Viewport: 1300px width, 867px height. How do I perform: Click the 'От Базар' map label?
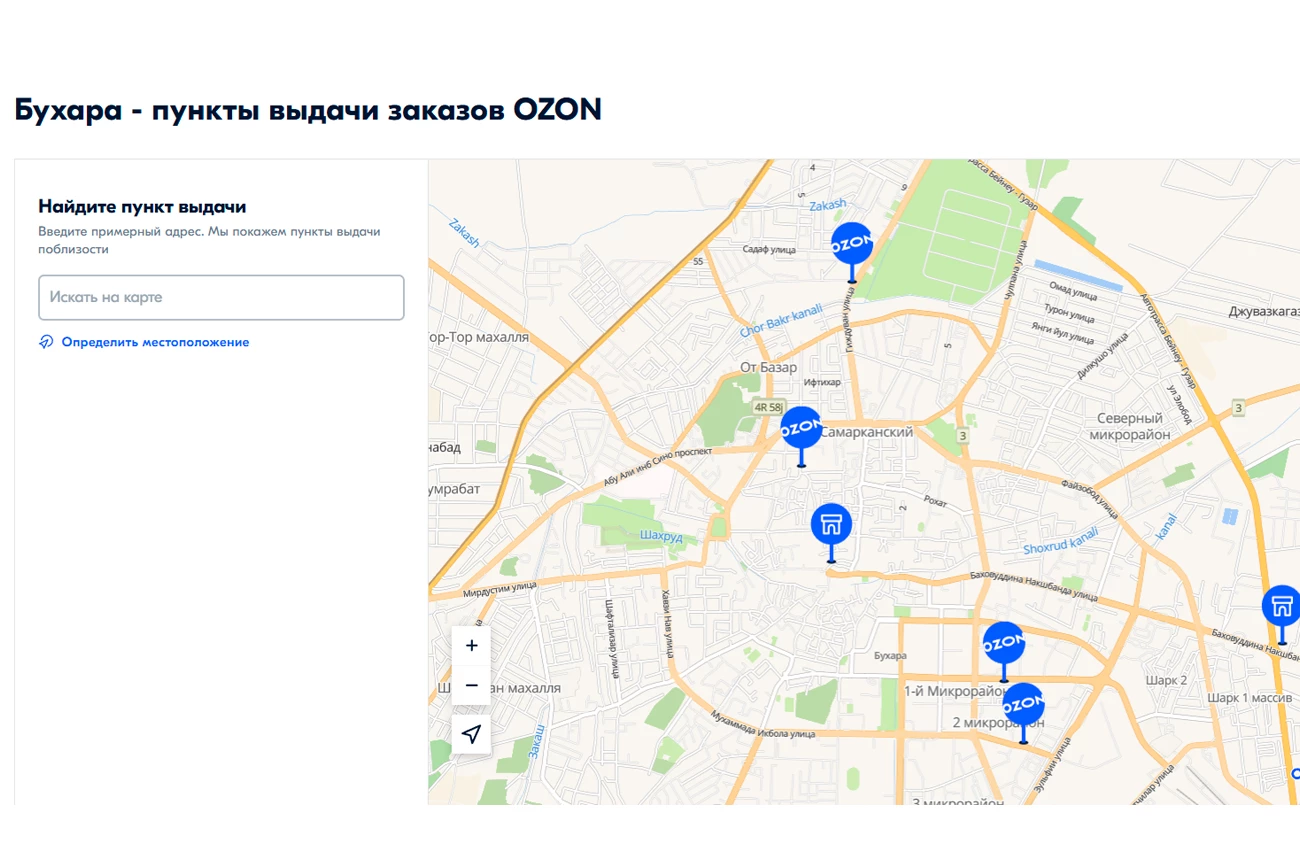pyautogui.click(x=768, y=367)
